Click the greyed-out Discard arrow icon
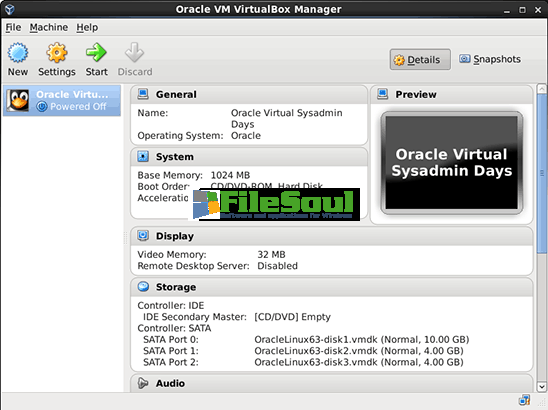The height and width of the screenshot is (410, 548). pos(135,52)
